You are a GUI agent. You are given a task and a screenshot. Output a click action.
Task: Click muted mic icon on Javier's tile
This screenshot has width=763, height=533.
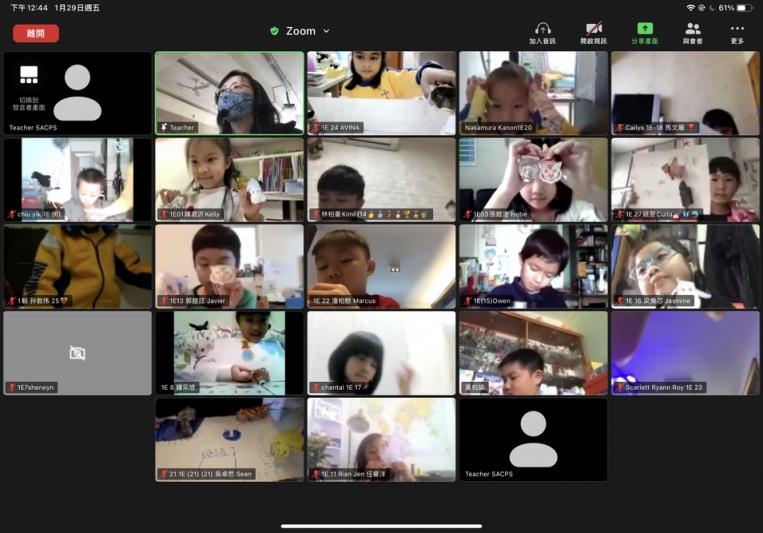click(164, 301)
